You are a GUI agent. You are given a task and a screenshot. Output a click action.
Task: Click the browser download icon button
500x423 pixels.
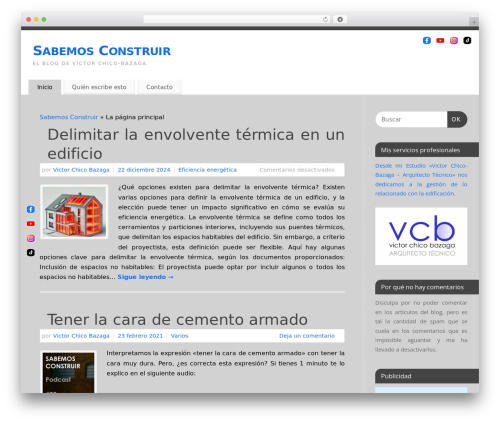click(x=340, y=19)
